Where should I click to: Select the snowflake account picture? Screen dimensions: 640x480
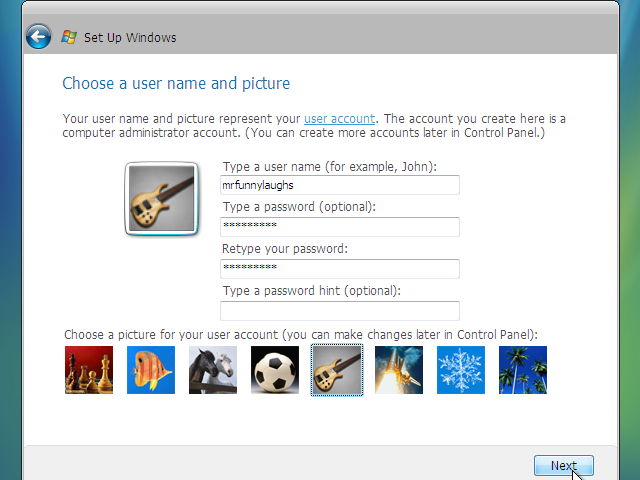pyautogui.click(x=461, y=370)
